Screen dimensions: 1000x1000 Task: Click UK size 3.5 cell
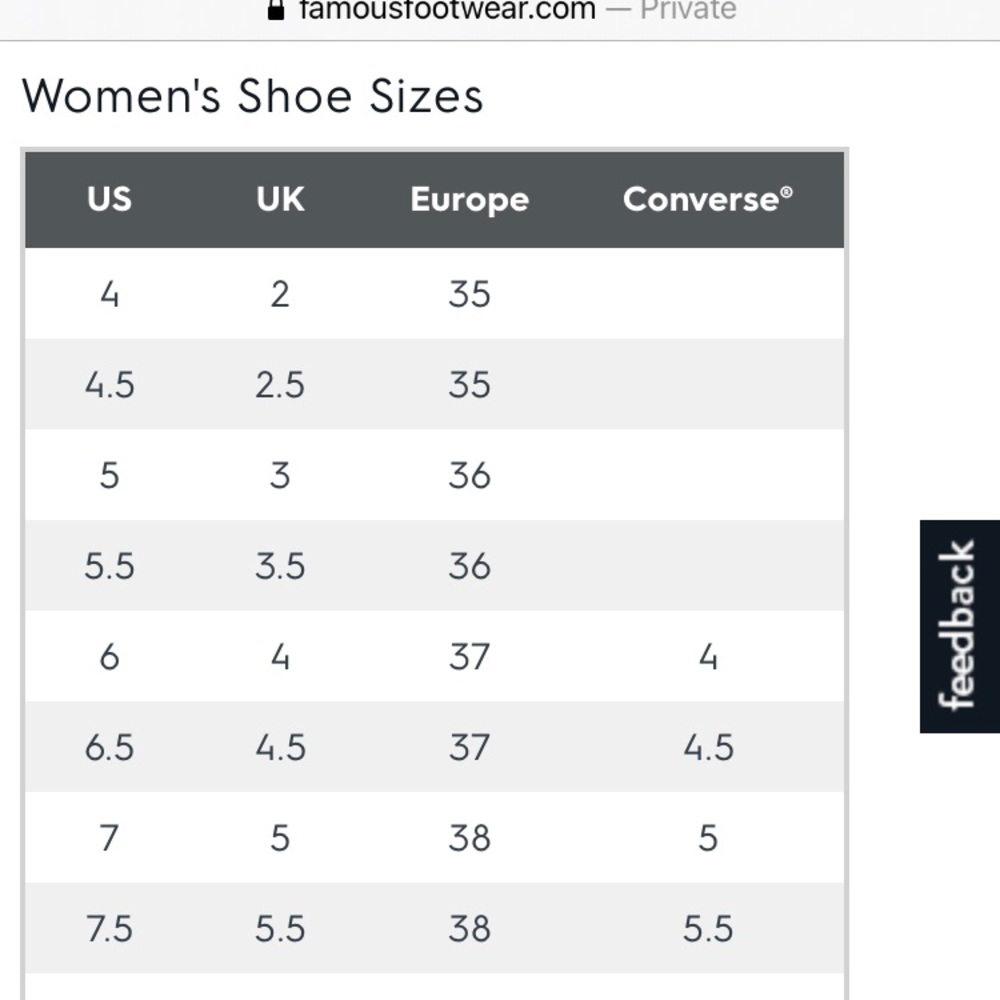[280, 566]
